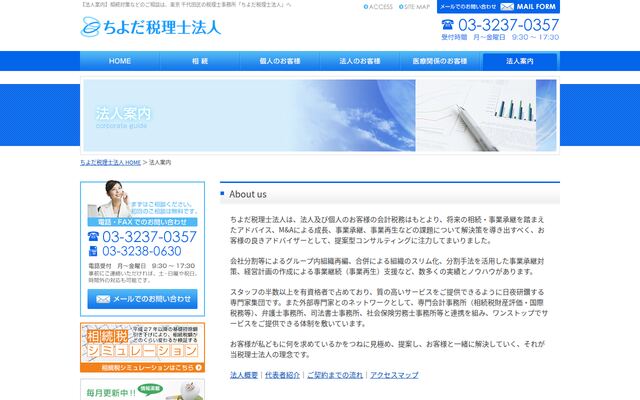
Task: Click the 法人案内 banner image
Action: (320, 116)
